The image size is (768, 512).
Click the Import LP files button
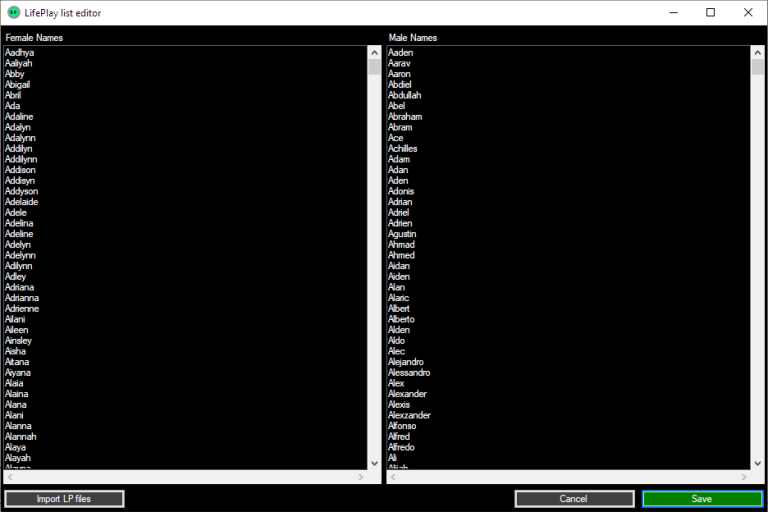[64, 498]
